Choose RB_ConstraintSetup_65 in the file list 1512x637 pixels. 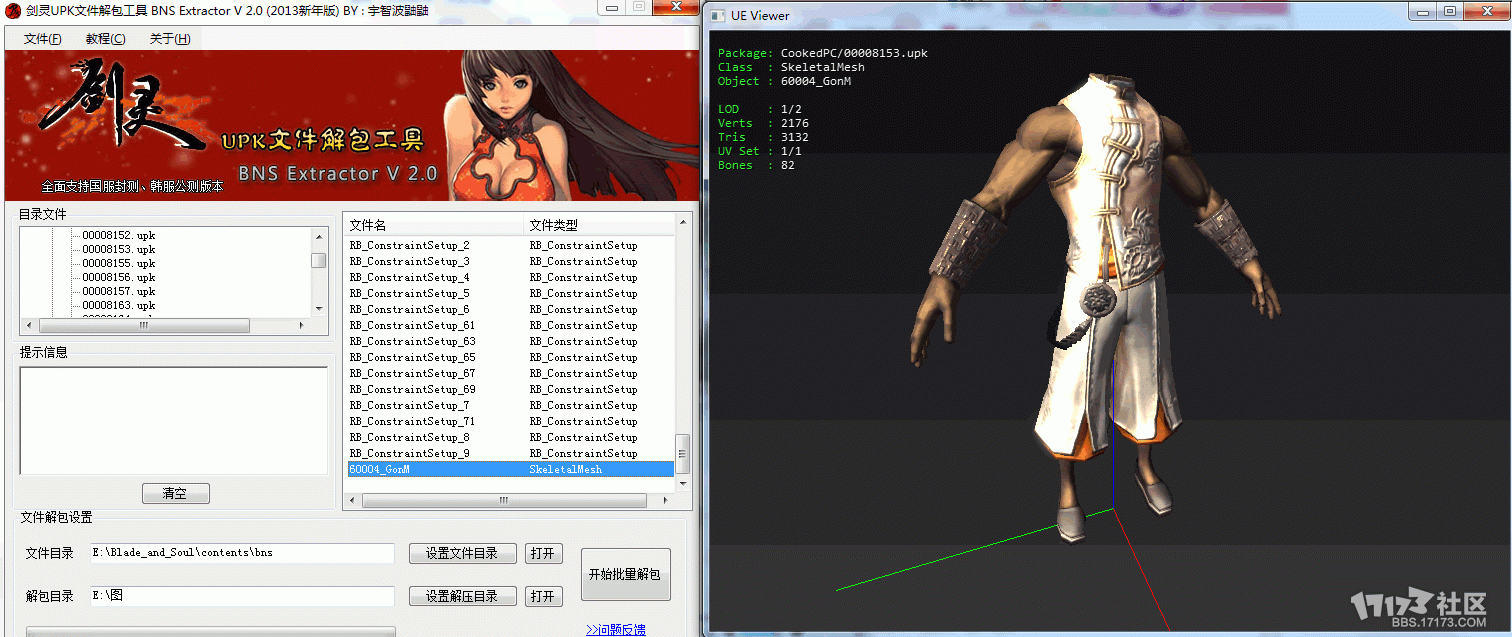[x=510, y=357]
